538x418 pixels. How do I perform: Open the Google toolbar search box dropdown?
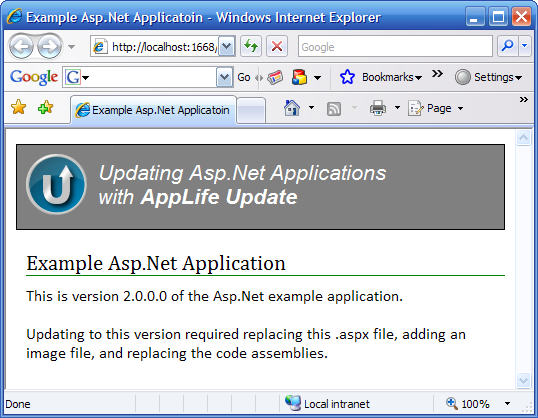click(224, 77)
